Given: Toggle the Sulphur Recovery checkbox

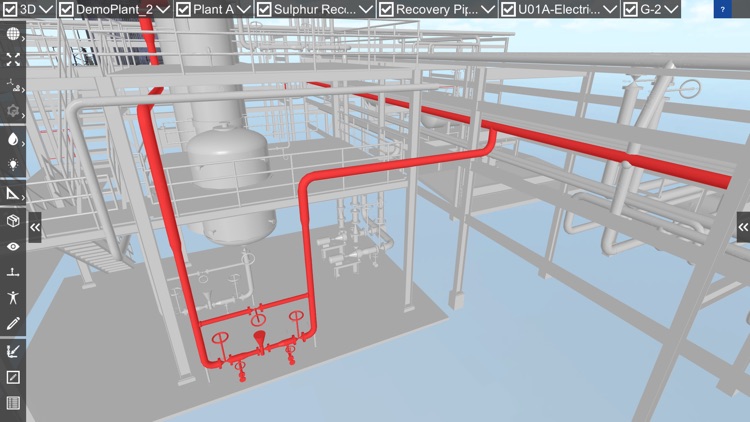Looking at the screenshot, I should 264,9.
